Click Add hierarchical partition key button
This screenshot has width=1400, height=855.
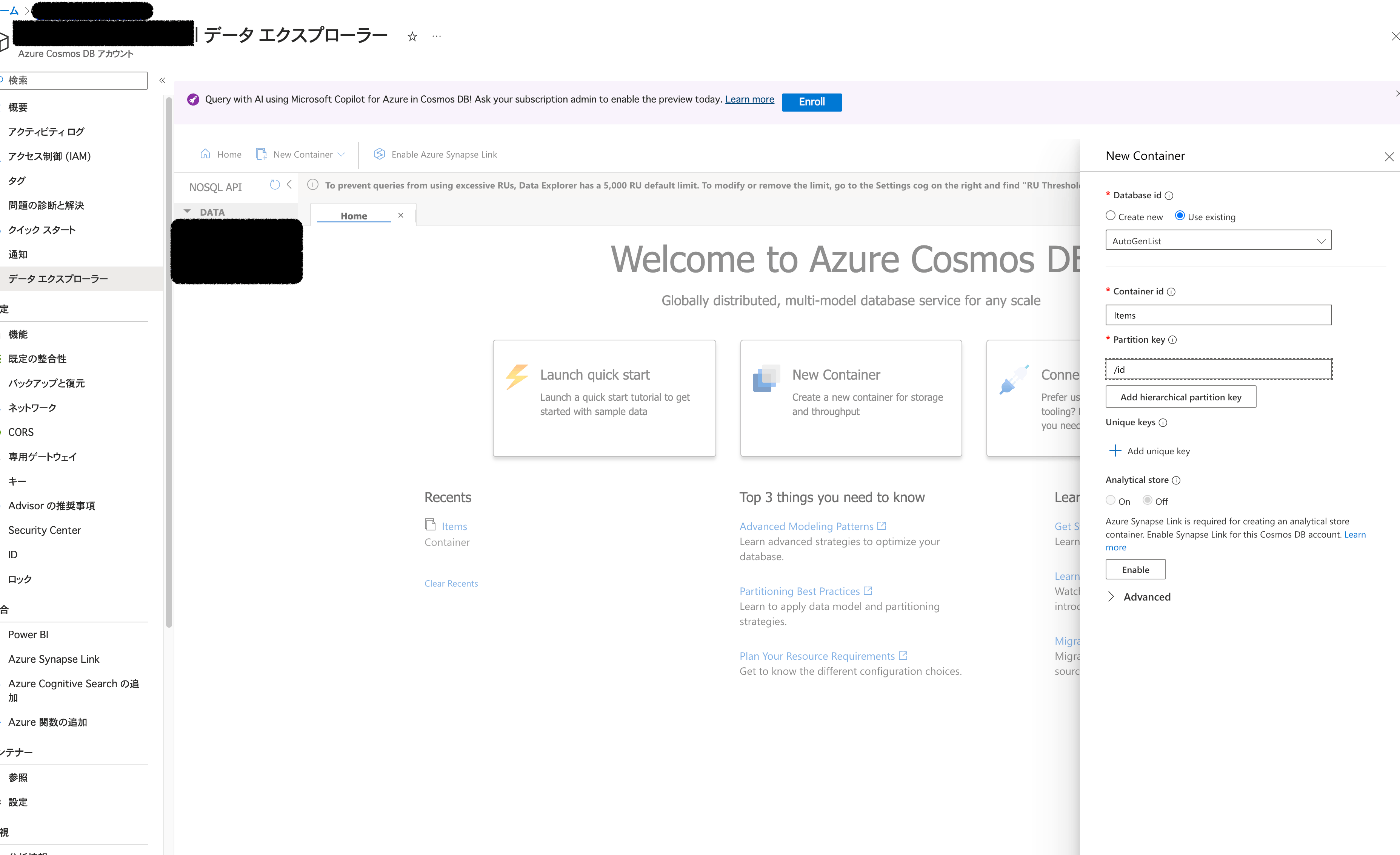[1181, 397]
